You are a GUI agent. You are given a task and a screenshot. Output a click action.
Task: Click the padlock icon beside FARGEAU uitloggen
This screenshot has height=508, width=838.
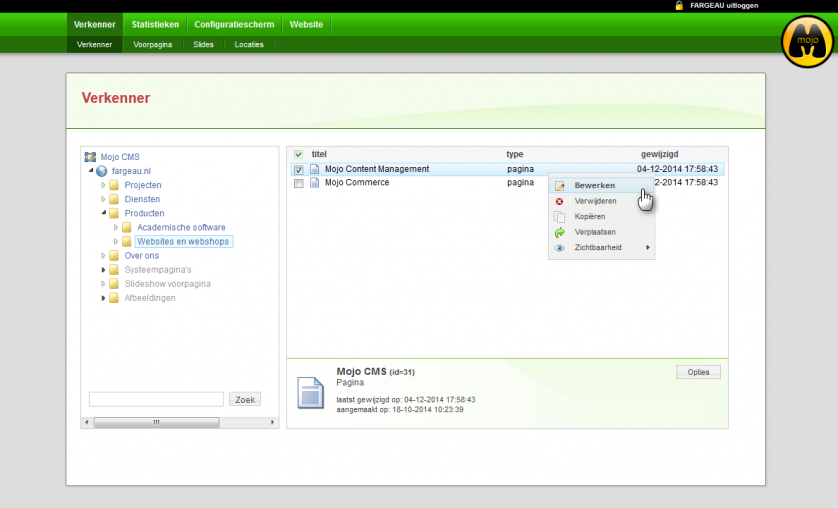(679, 5)
